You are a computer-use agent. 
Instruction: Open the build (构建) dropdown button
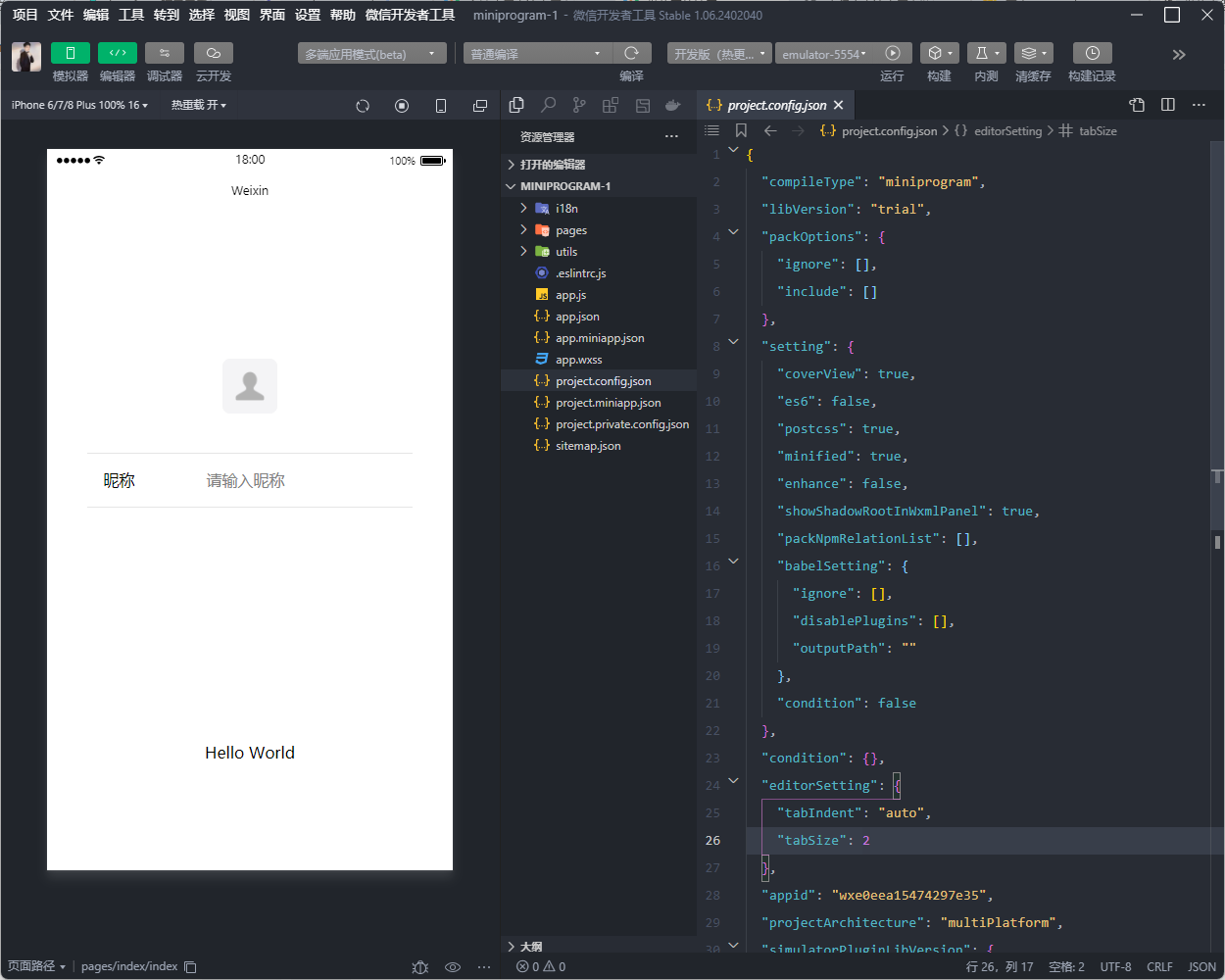(940, 53)
